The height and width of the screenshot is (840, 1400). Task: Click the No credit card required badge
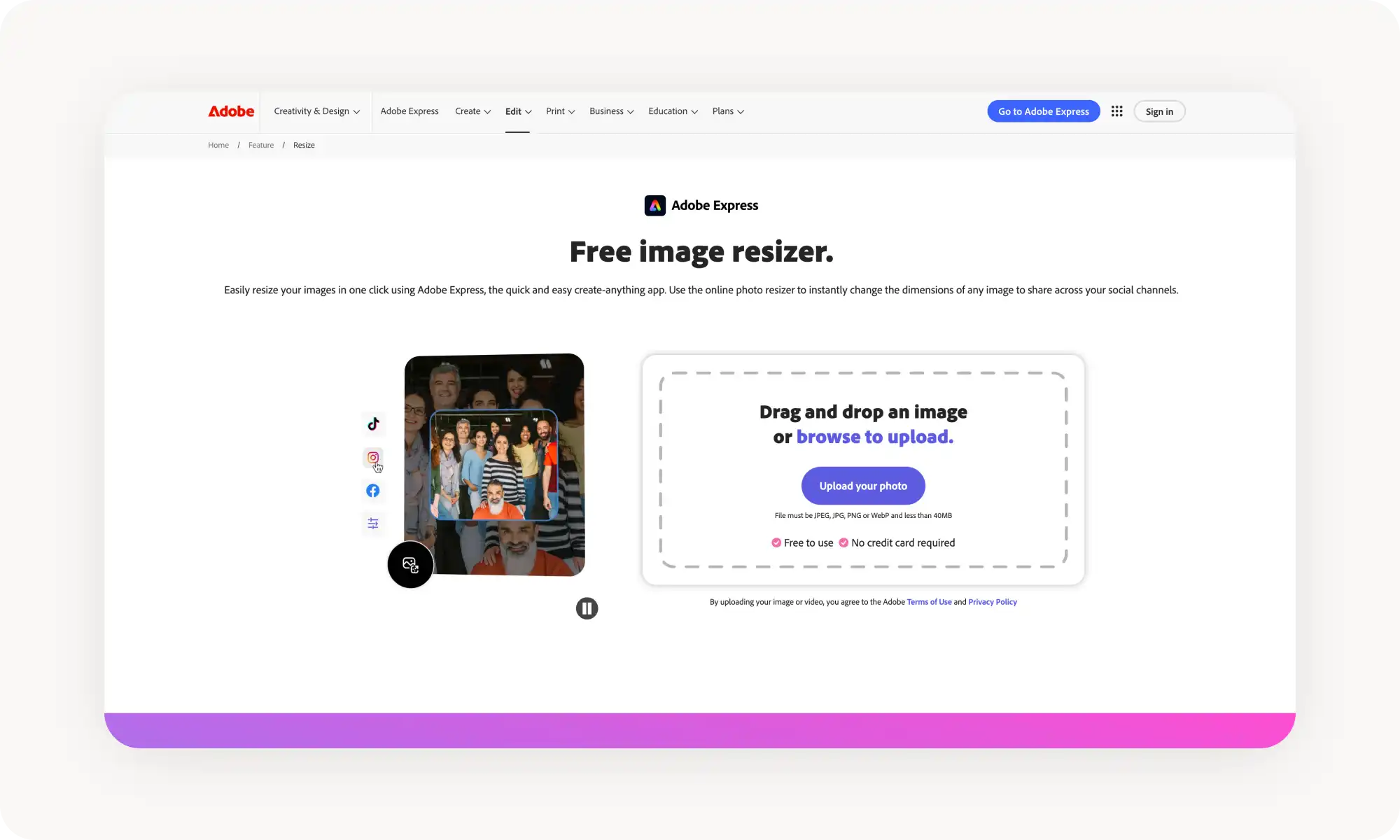click(843, 542)
